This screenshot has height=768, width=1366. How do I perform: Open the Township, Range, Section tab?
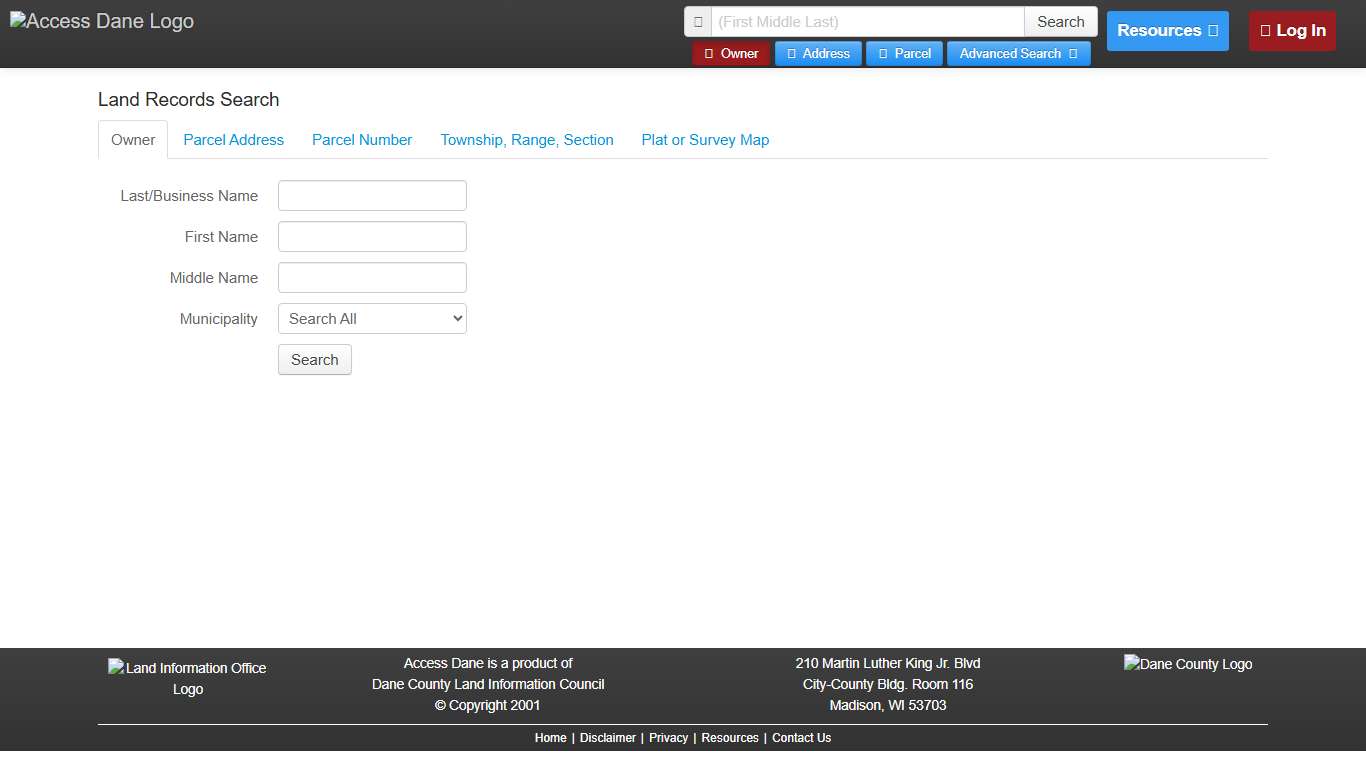click(527, 140)
